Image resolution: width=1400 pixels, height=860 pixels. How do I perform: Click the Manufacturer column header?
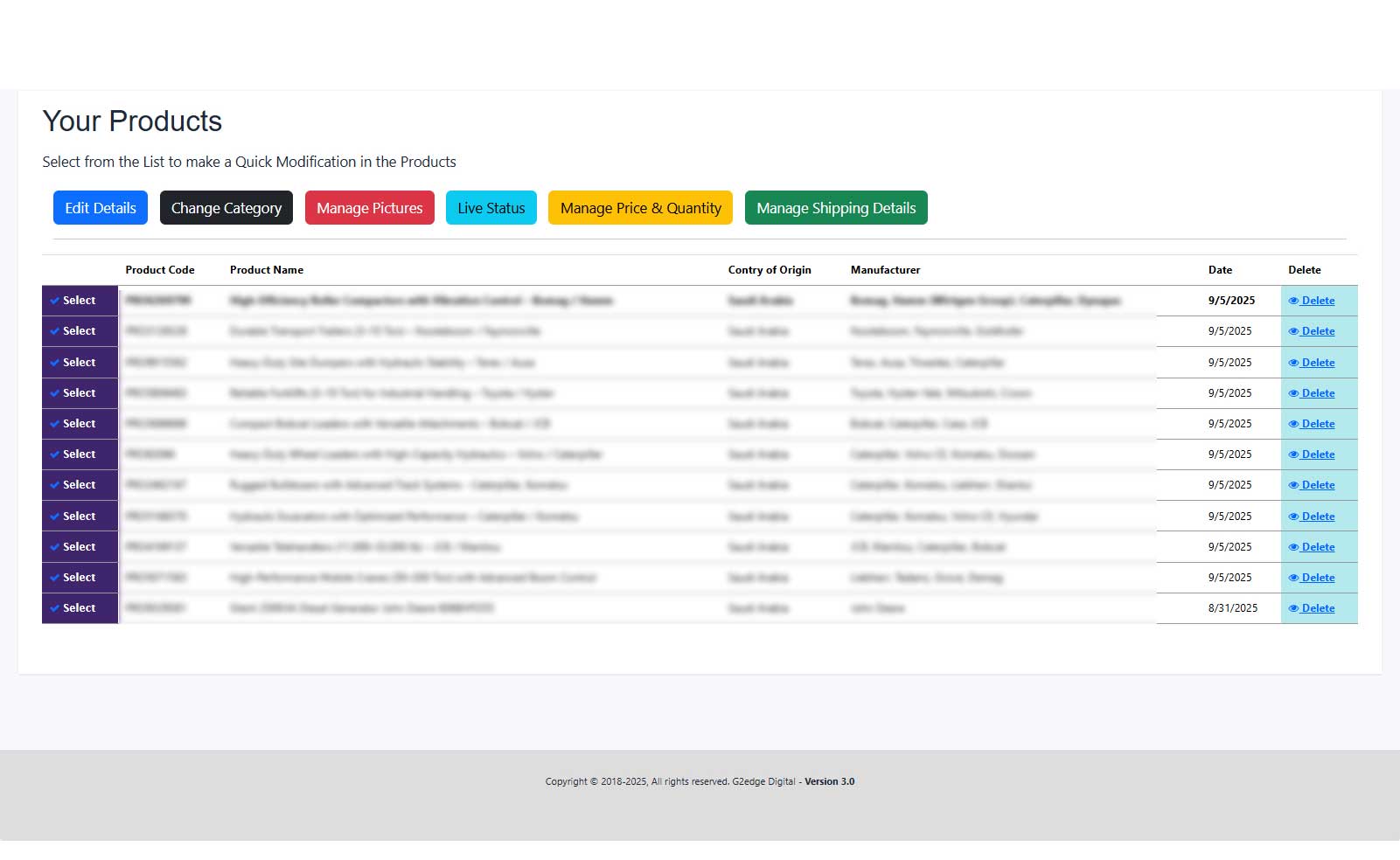tap(886, 270)
